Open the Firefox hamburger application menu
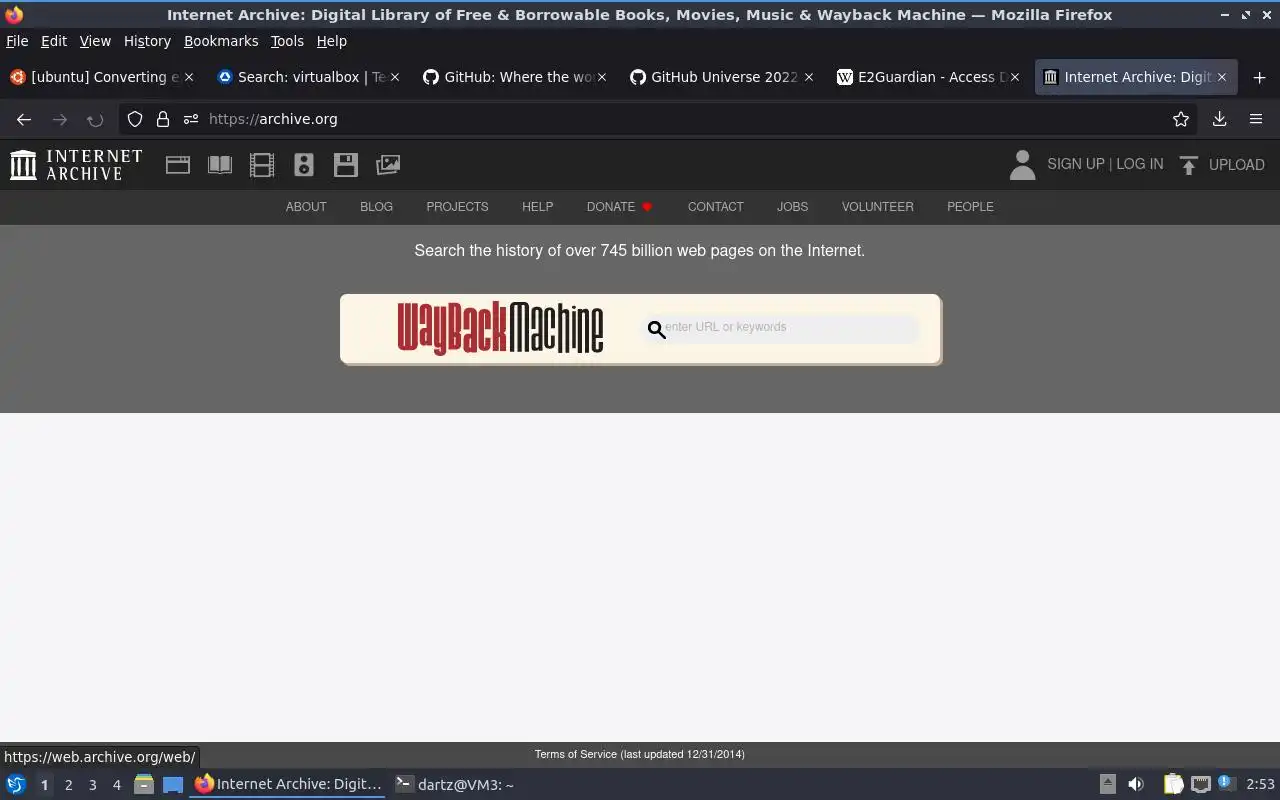 click(1256, 119)
